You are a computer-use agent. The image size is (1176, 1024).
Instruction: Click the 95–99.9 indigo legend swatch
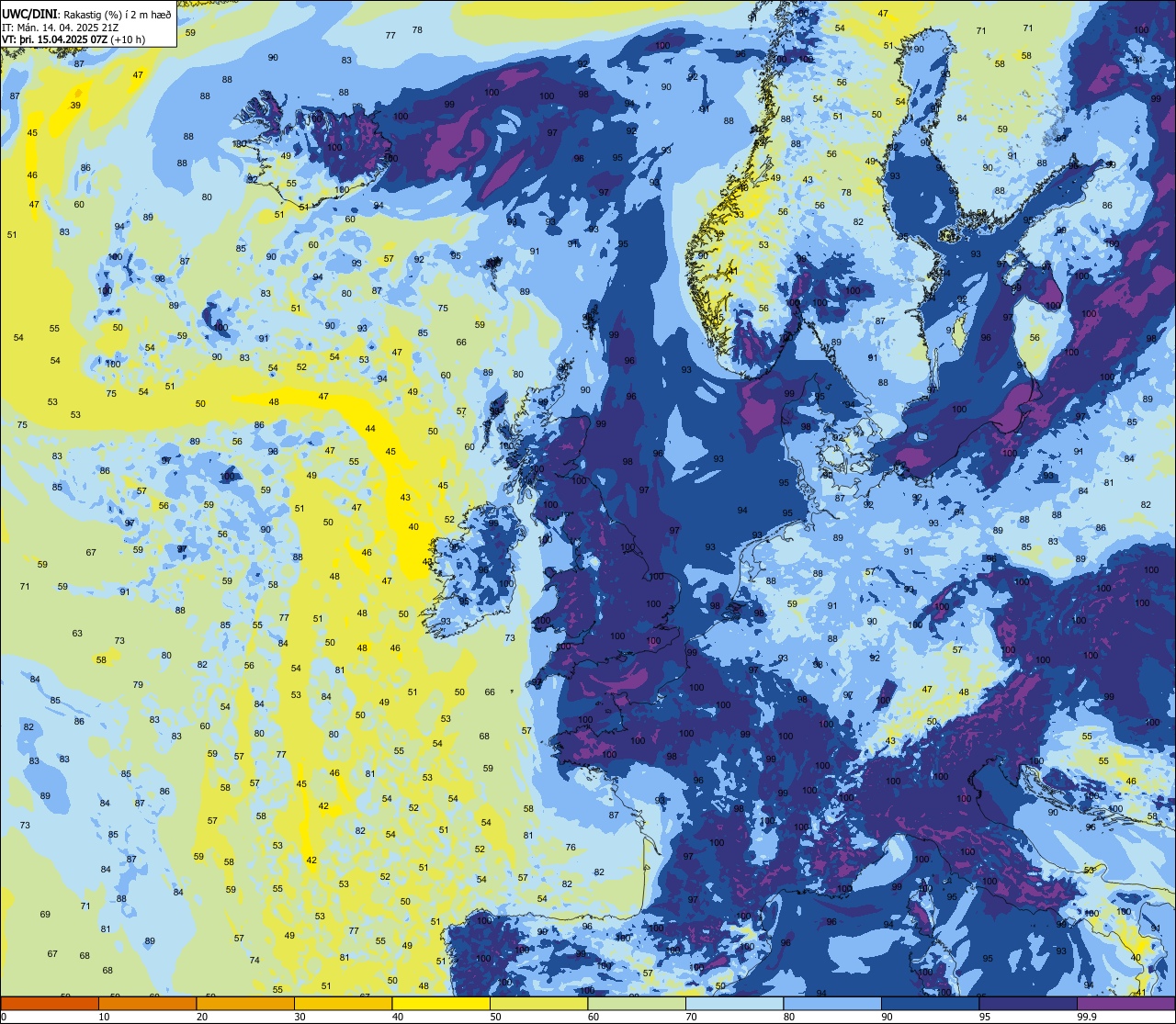(1028, 1004)
